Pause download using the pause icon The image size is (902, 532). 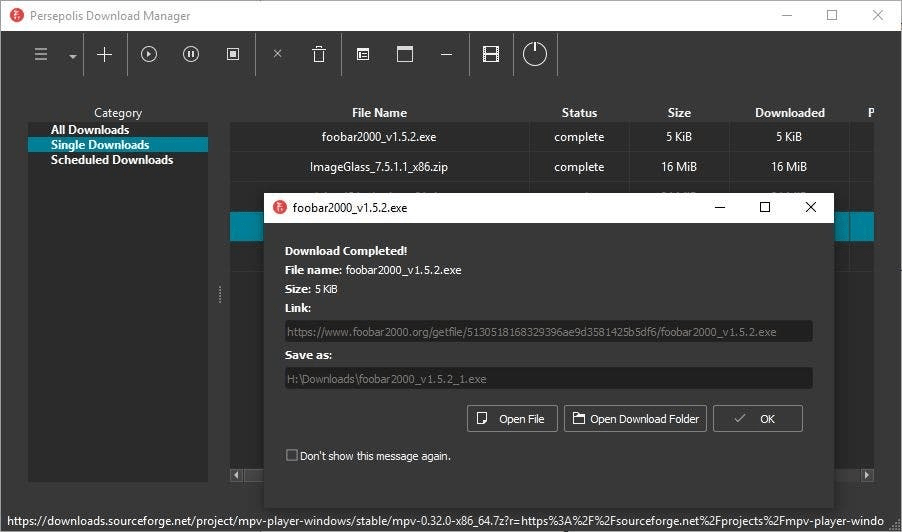coord(191,55)
